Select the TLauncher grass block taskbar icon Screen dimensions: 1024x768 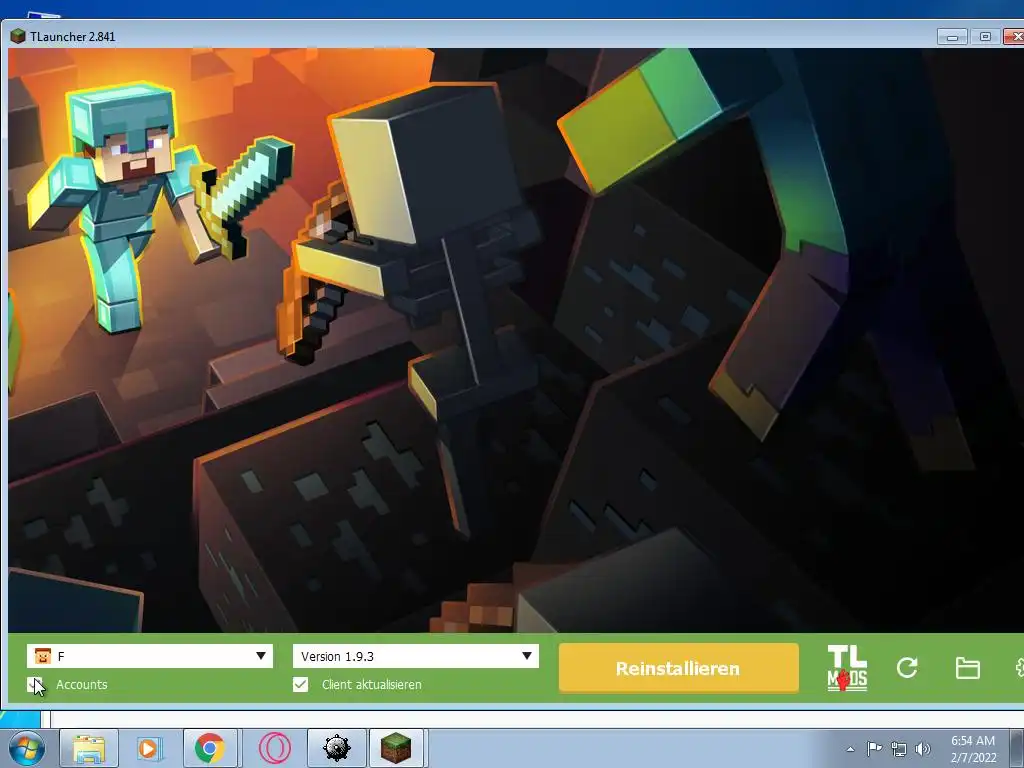(x=396, y=748)
